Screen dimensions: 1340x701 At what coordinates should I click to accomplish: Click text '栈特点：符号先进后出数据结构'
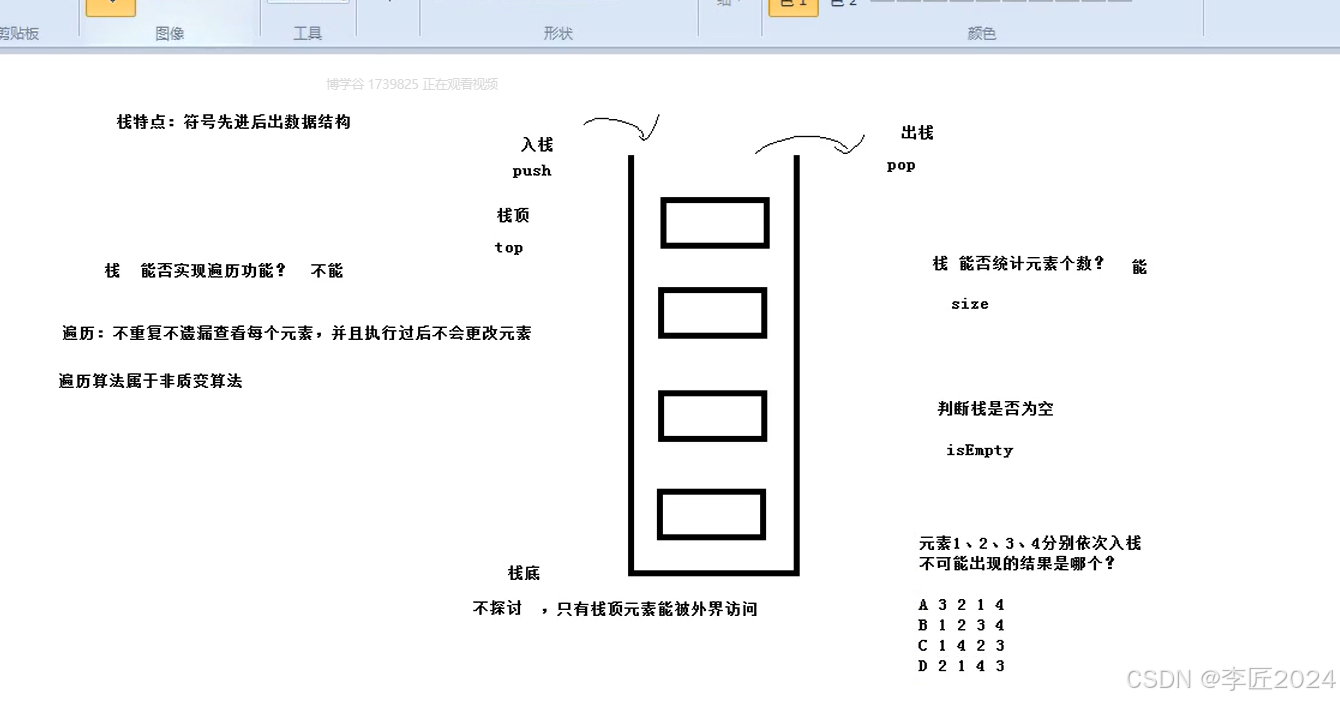pyautogui.click(x=234, y=122)
